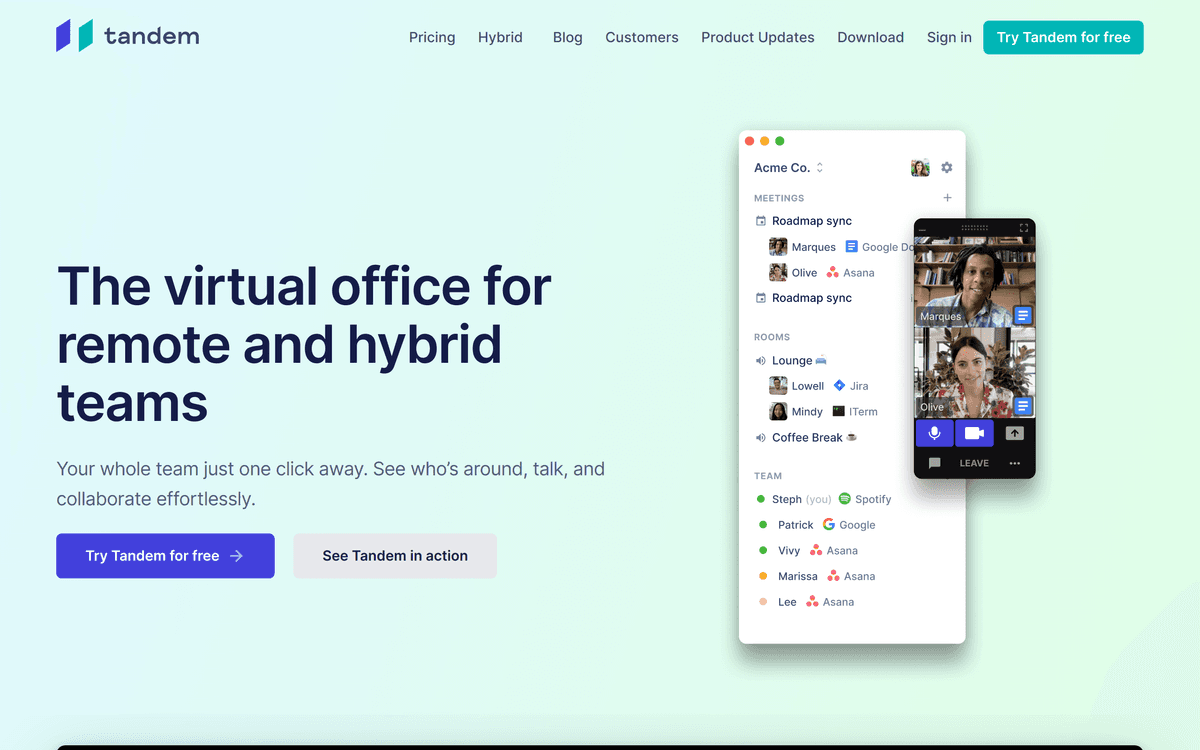
Task: Click the purple Try Tandem for free button with arrow
Action: (165, 556)
